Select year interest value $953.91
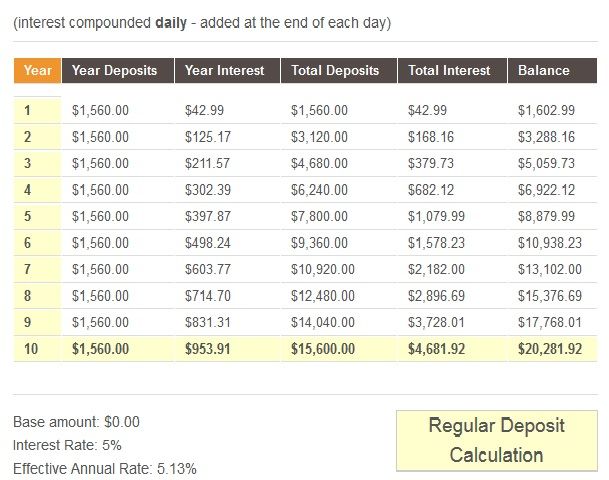This screenshot has width=609, height=480. pos(213,348)
